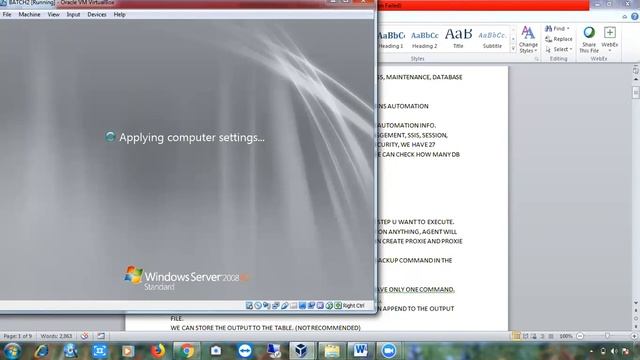Open the Machine menu in VirtualBox
The image size is (640, 360).
coord(29,14)
